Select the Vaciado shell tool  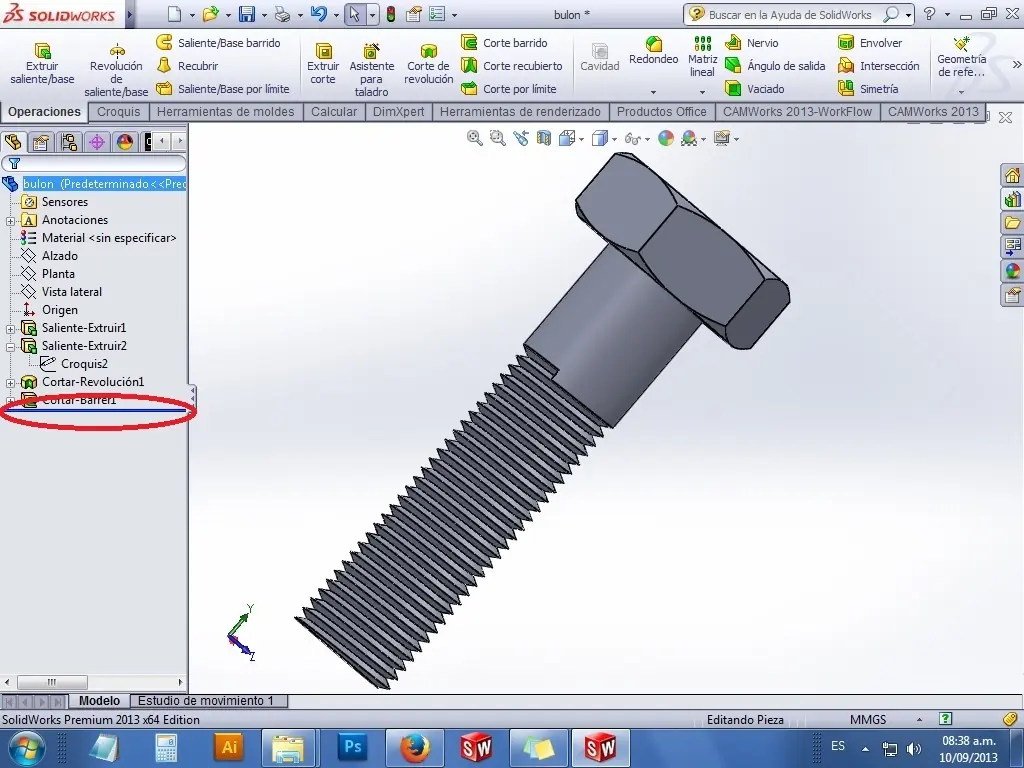point(754,88)
